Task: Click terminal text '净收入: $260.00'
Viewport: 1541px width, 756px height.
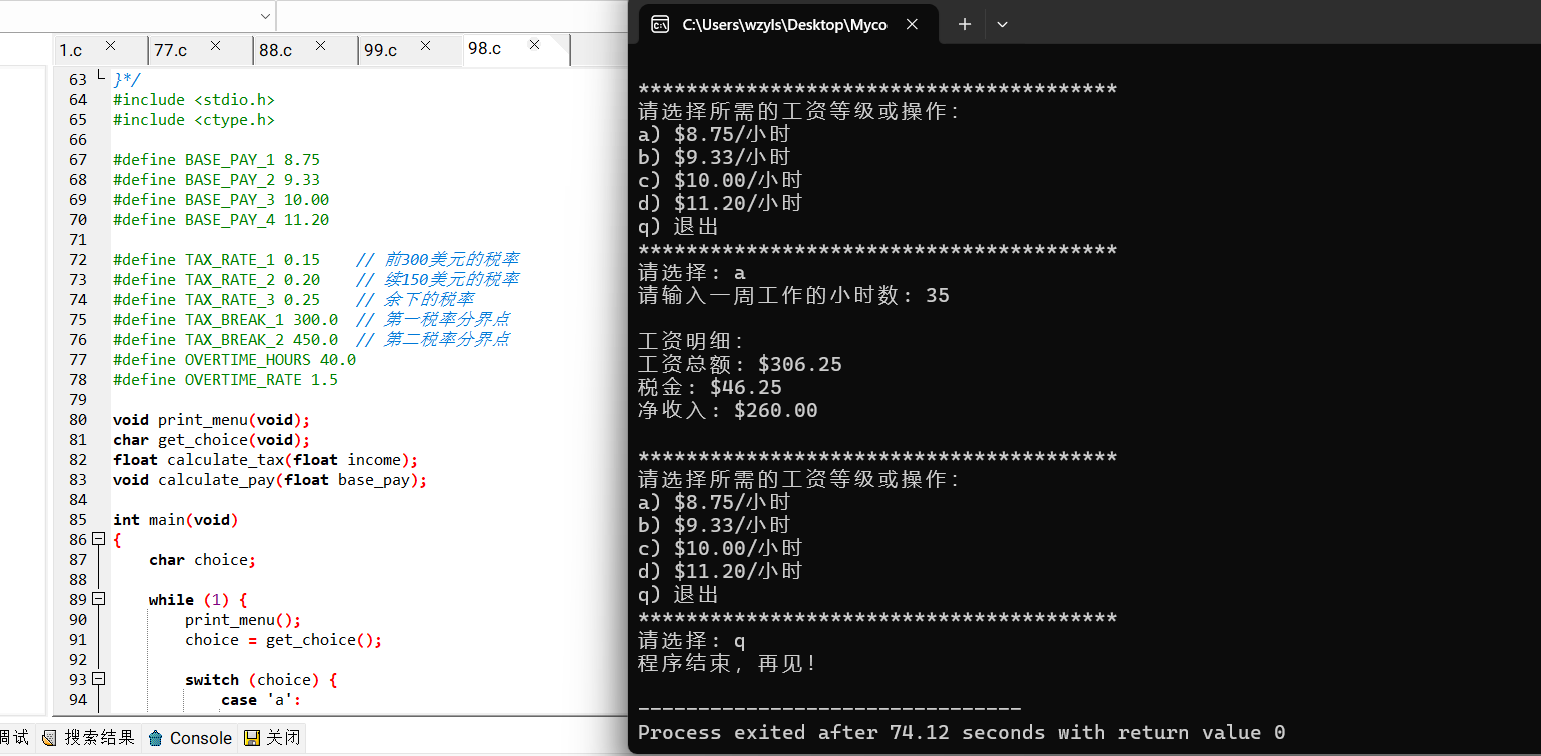Action: [728, 411]
